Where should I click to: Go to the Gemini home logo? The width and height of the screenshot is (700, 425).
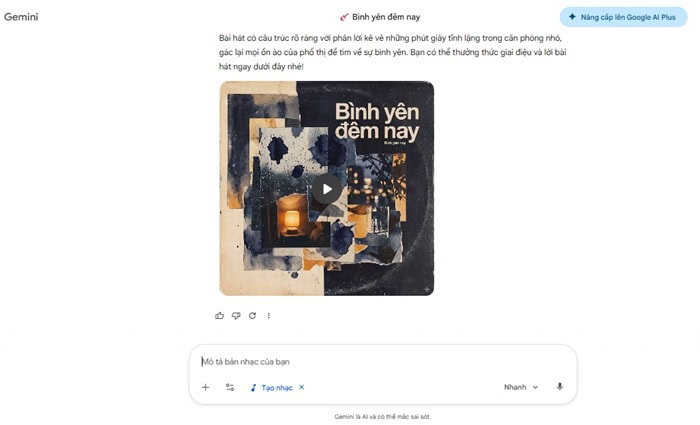(21, 17)
